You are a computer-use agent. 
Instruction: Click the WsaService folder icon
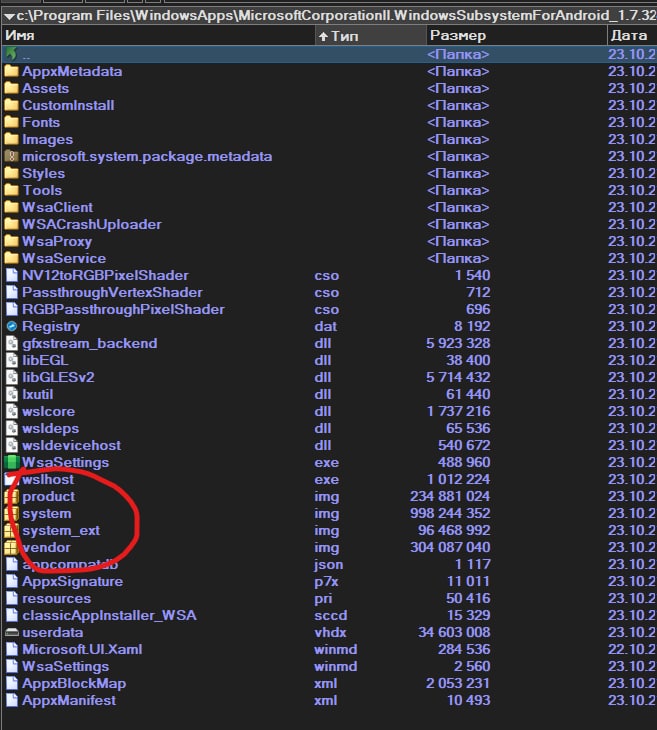point(11,258)
